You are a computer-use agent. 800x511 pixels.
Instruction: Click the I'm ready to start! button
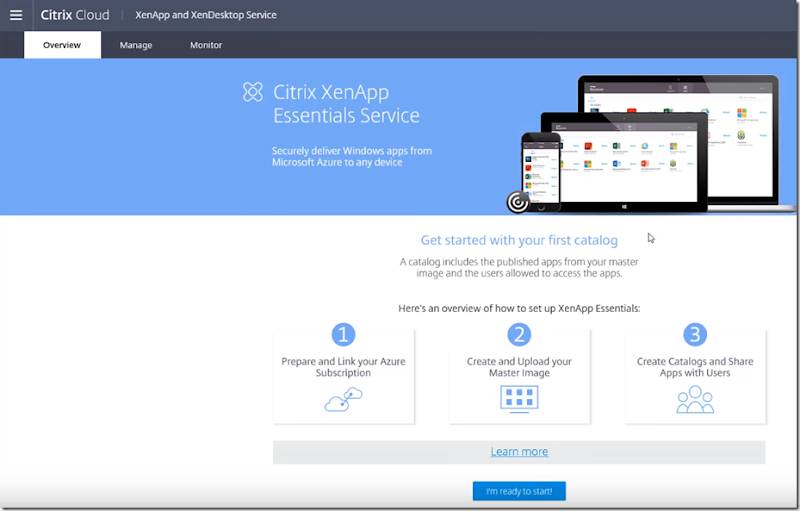pos(519,491)
